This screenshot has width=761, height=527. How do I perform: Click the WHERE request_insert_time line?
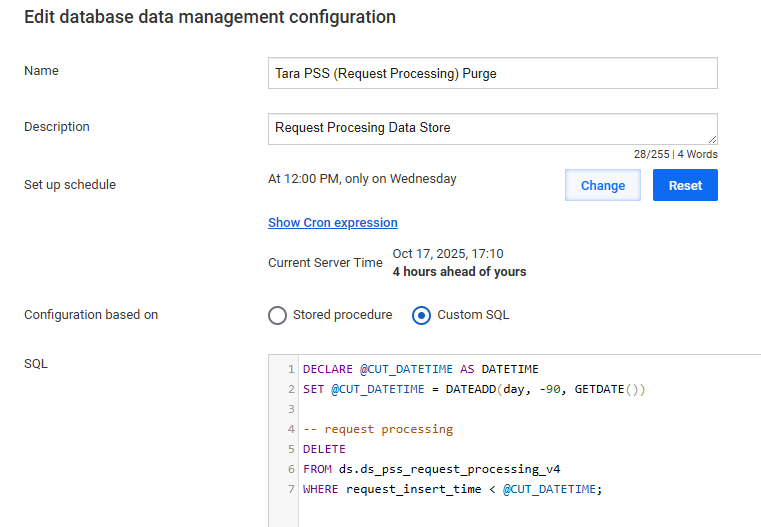point(452,489)
